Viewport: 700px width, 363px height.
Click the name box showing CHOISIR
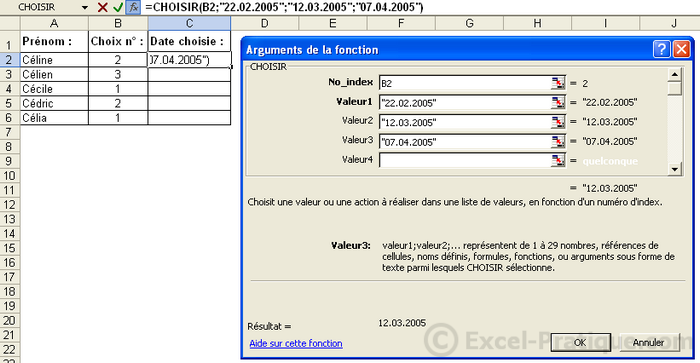tap(41, 7)
